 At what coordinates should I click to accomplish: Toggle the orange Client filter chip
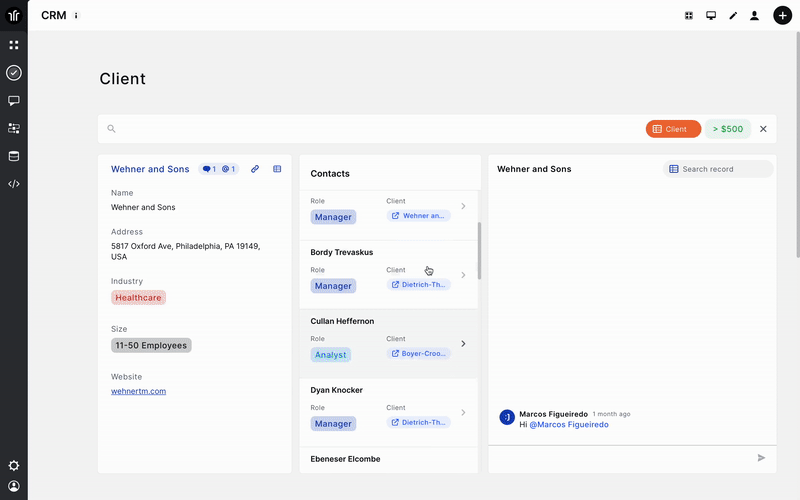(x=673, y=129)
